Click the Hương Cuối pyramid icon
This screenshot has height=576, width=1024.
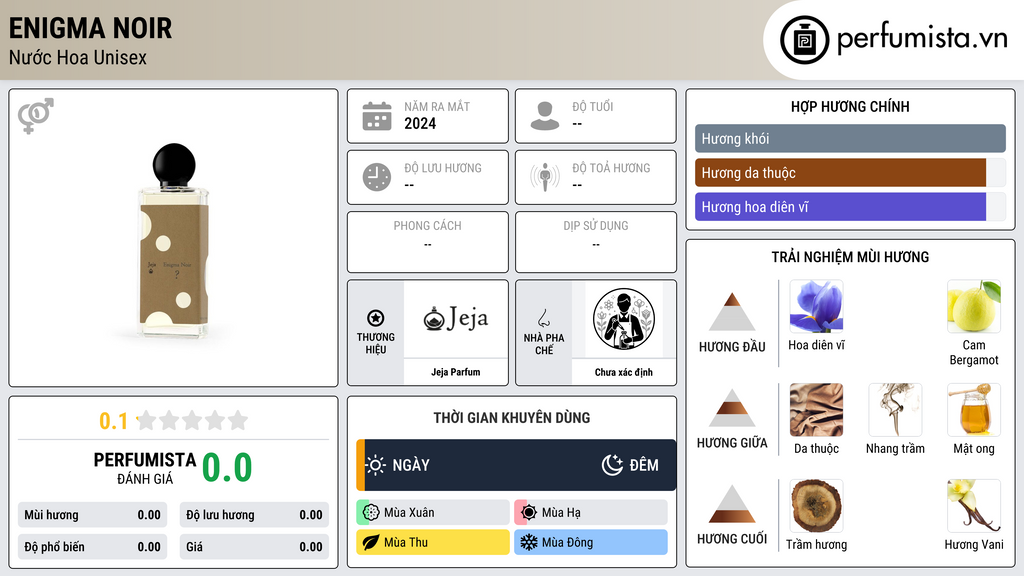click(x=732, y=504)
